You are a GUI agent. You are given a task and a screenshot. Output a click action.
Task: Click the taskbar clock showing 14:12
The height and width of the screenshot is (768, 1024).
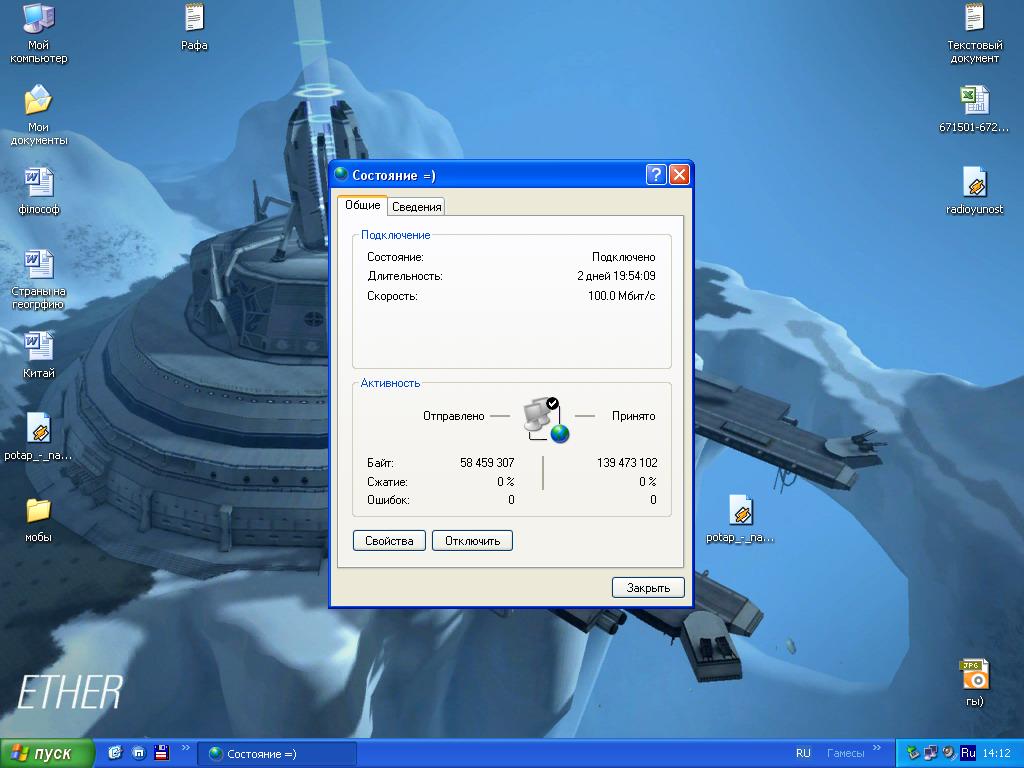997,753
